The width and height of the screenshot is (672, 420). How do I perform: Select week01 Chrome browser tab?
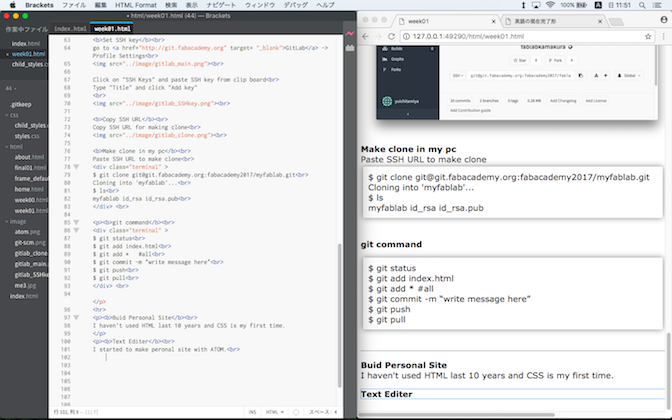click(446, 21)
